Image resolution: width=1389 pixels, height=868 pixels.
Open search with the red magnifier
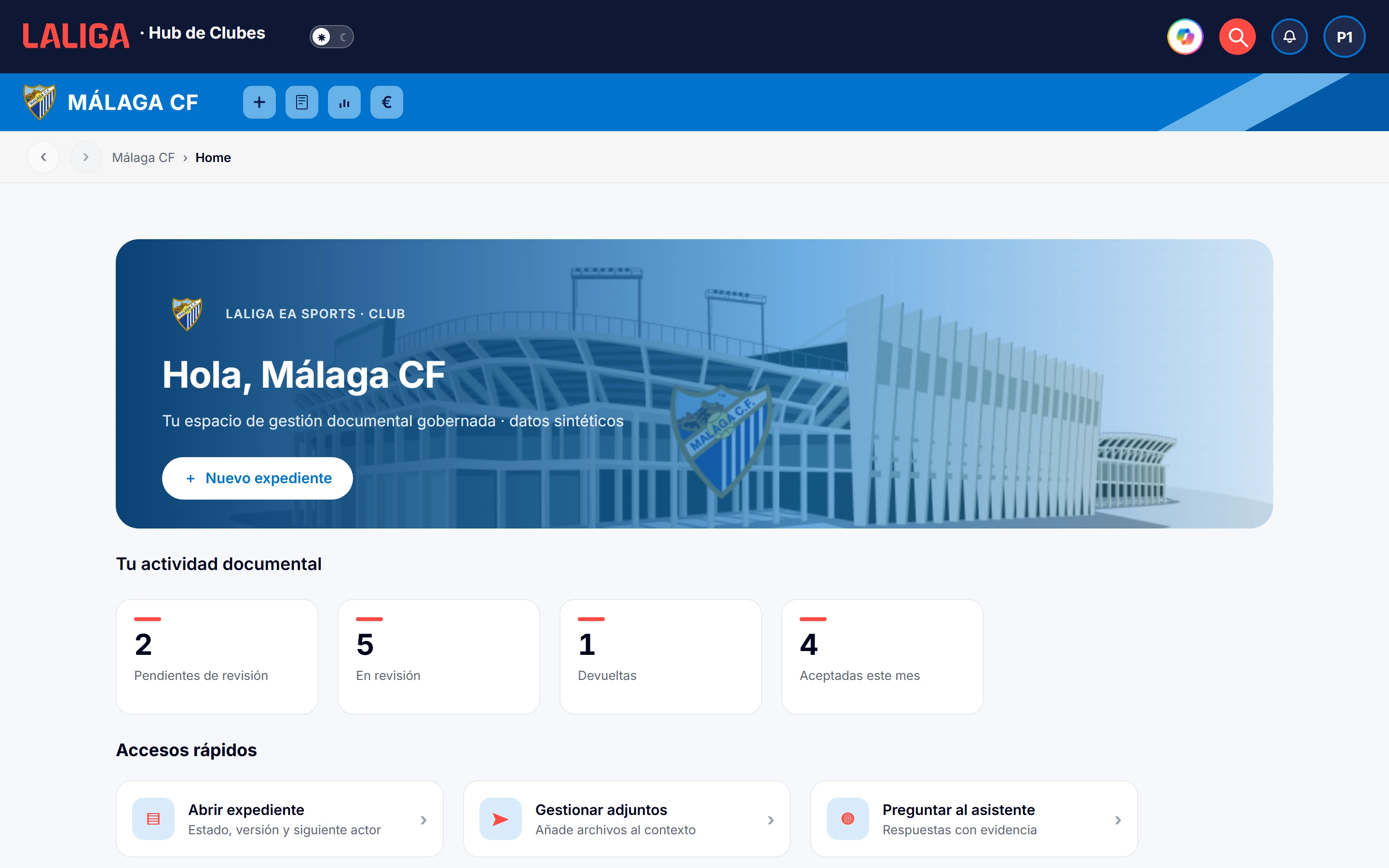click(x=1237, y=37)
